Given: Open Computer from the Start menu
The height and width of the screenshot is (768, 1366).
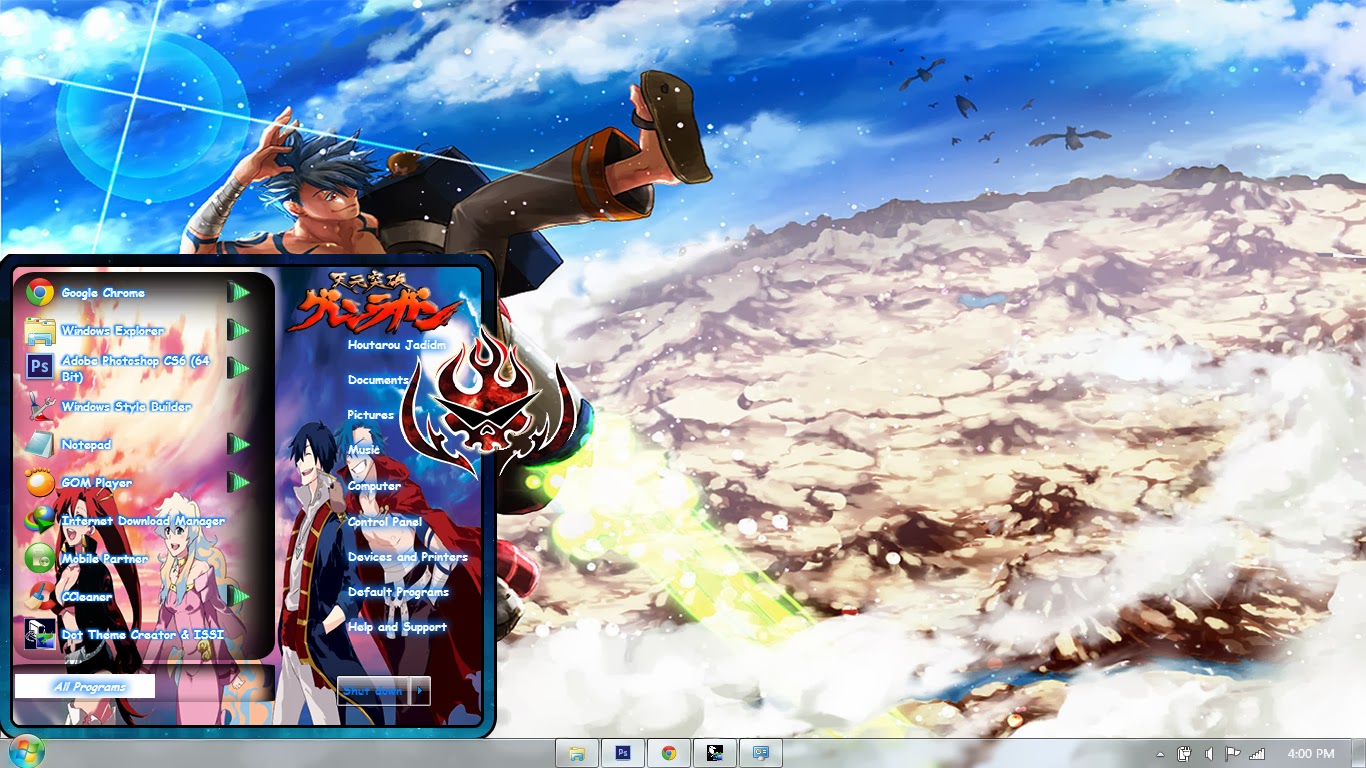Looking at the screenshot, I should 375,486.
